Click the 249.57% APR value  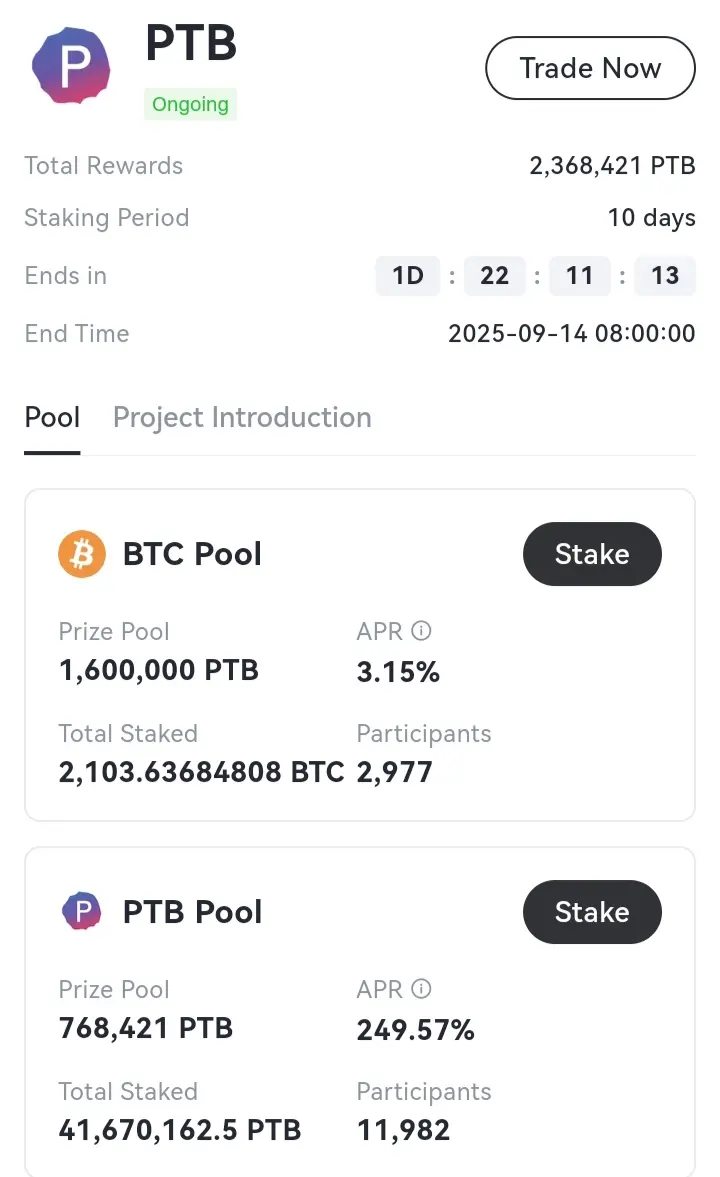415,1030
